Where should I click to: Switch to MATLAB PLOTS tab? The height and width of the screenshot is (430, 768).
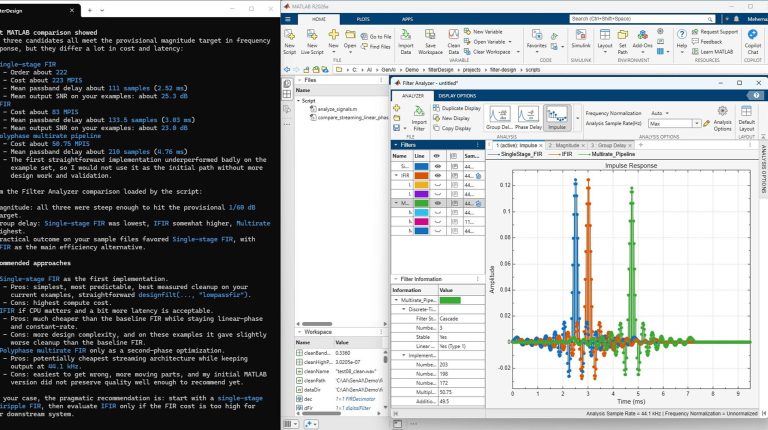(x=363, y=19)
